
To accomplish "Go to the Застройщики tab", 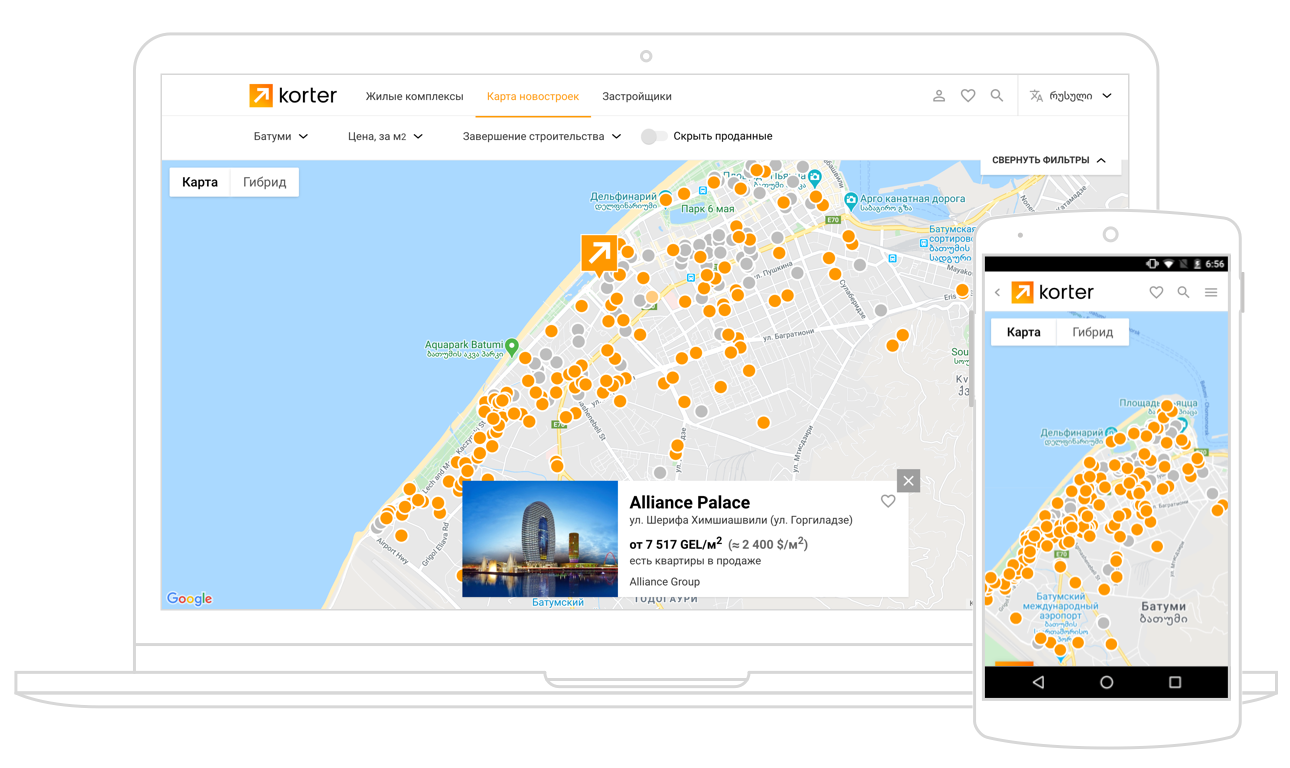I will [636, 97].
